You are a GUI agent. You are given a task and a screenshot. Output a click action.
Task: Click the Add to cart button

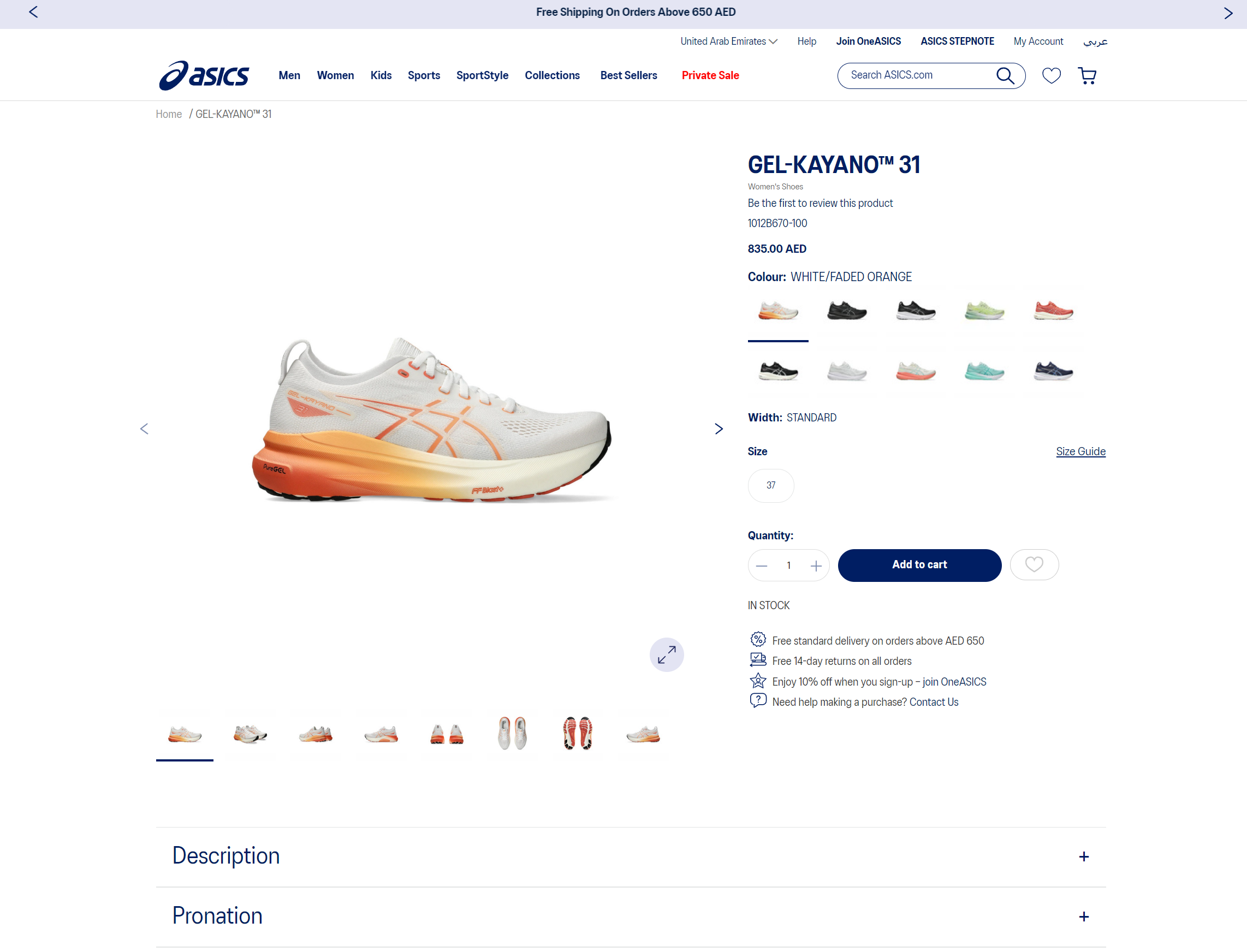click(x=919, y=564)
